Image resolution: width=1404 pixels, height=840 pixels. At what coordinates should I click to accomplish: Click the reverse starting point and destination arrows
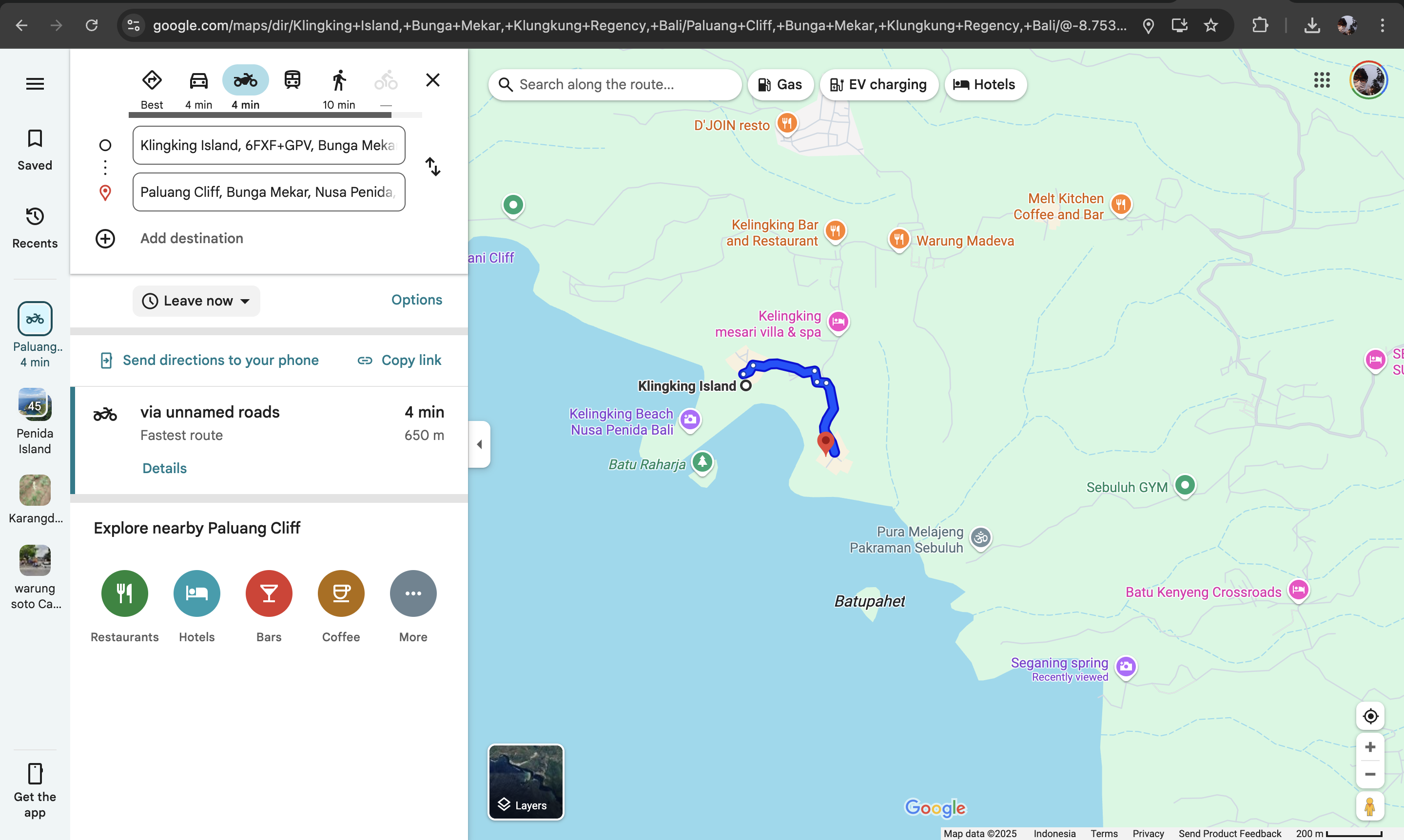(433, 167)
